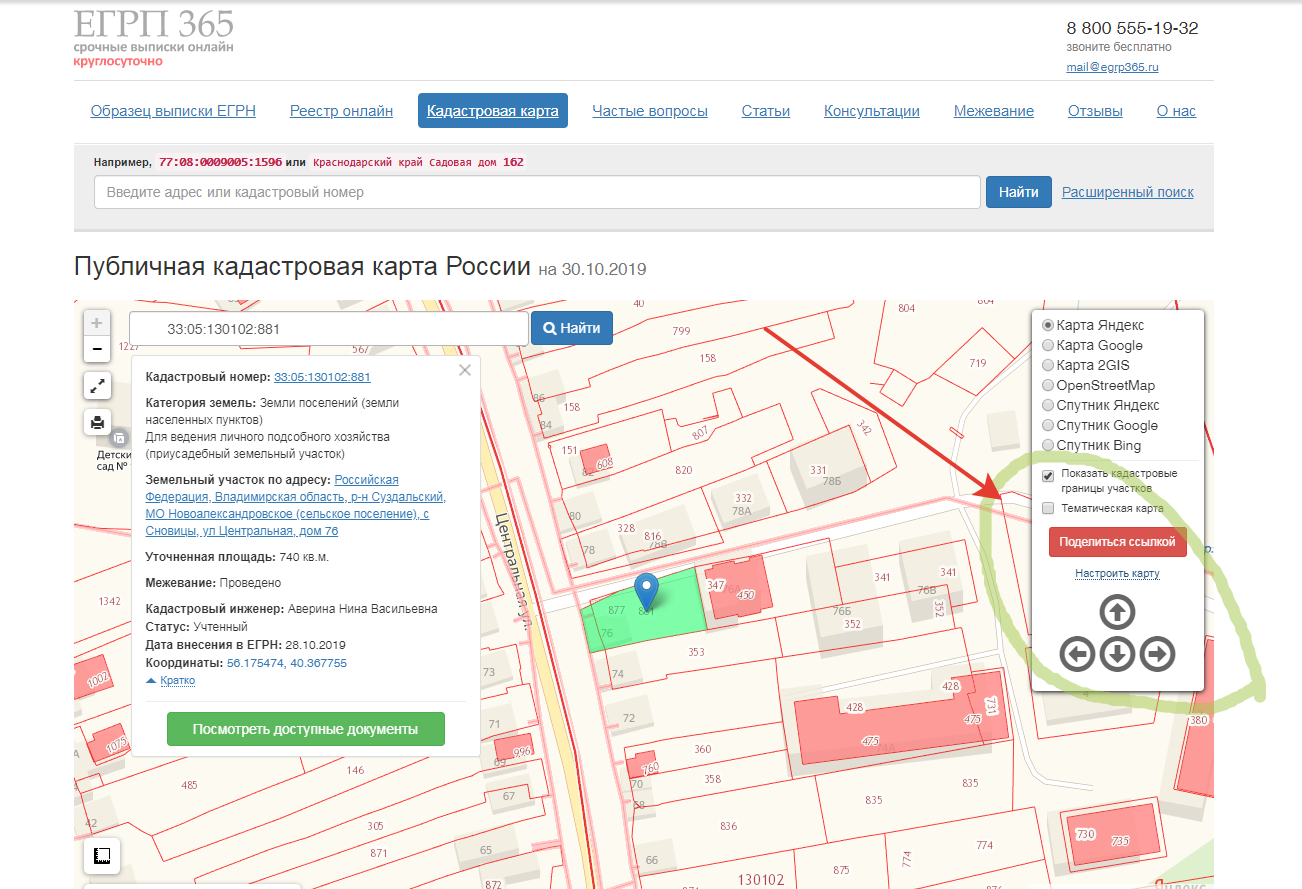Collapse details via Кратко link
Screen dimensions: 1302x889
point(176,680)
